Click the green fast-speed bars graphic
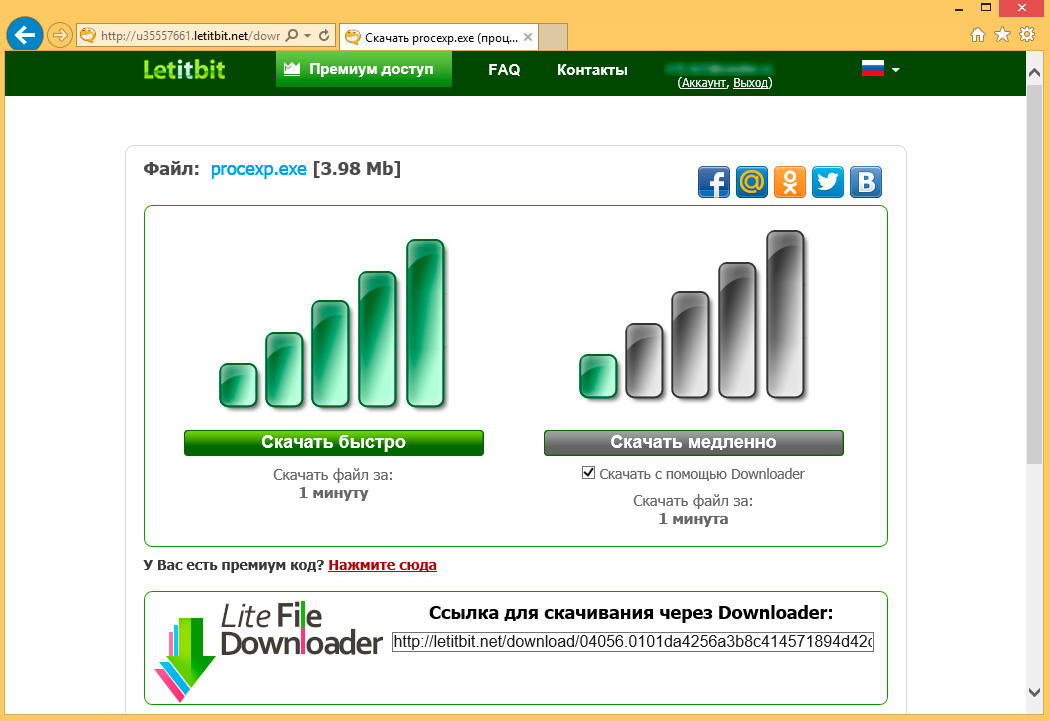This screenshot has height=721, width=1050. click(332, 323)
